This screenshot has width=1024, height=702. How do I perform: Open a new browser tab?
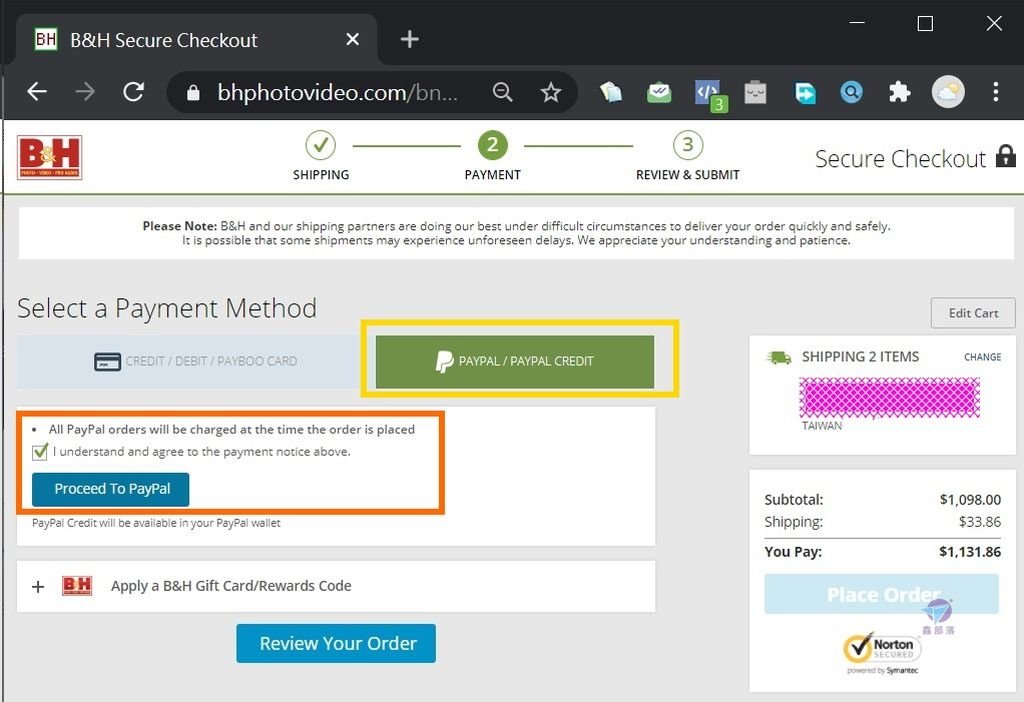pos(409,40)
